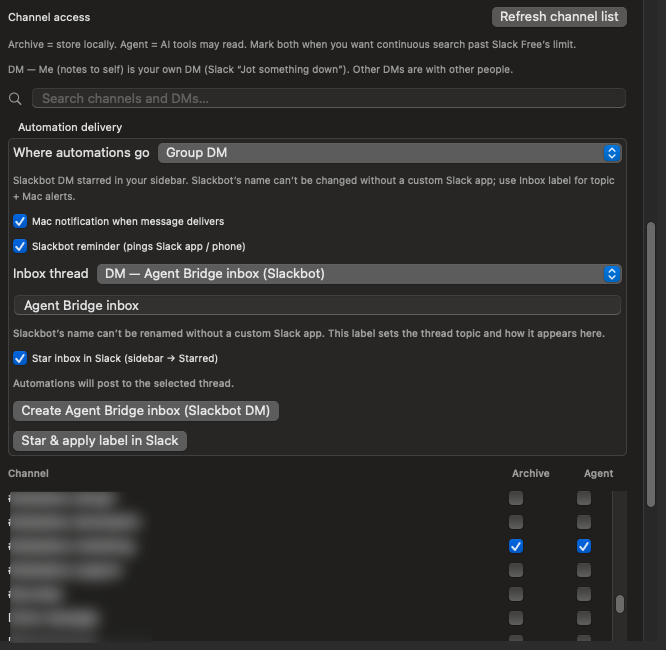
Task: Check Agent for the fifth channel row
Action: click(x=584, y=594)
